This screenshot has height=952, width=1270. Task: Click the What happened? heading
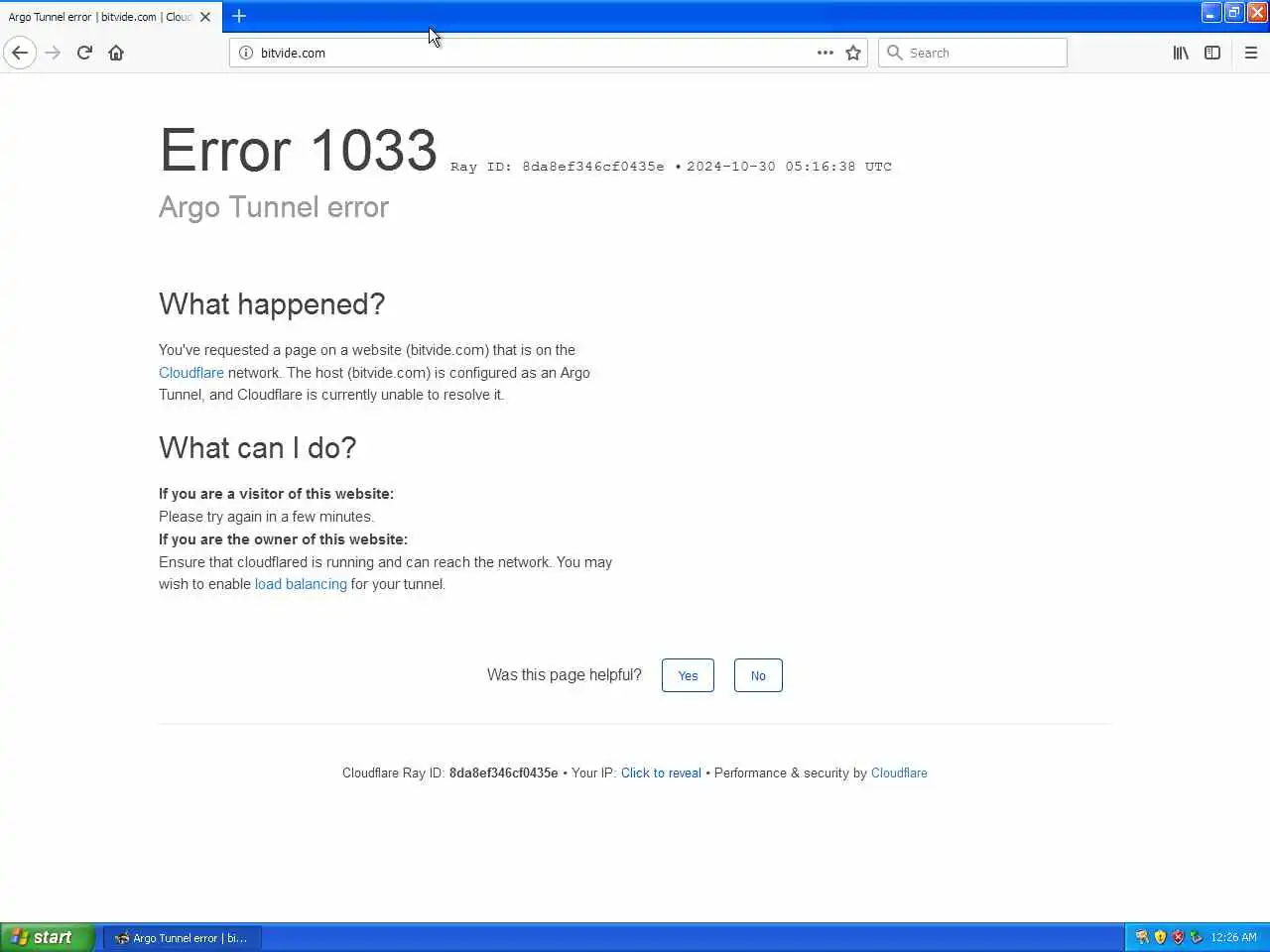(272, 304)
